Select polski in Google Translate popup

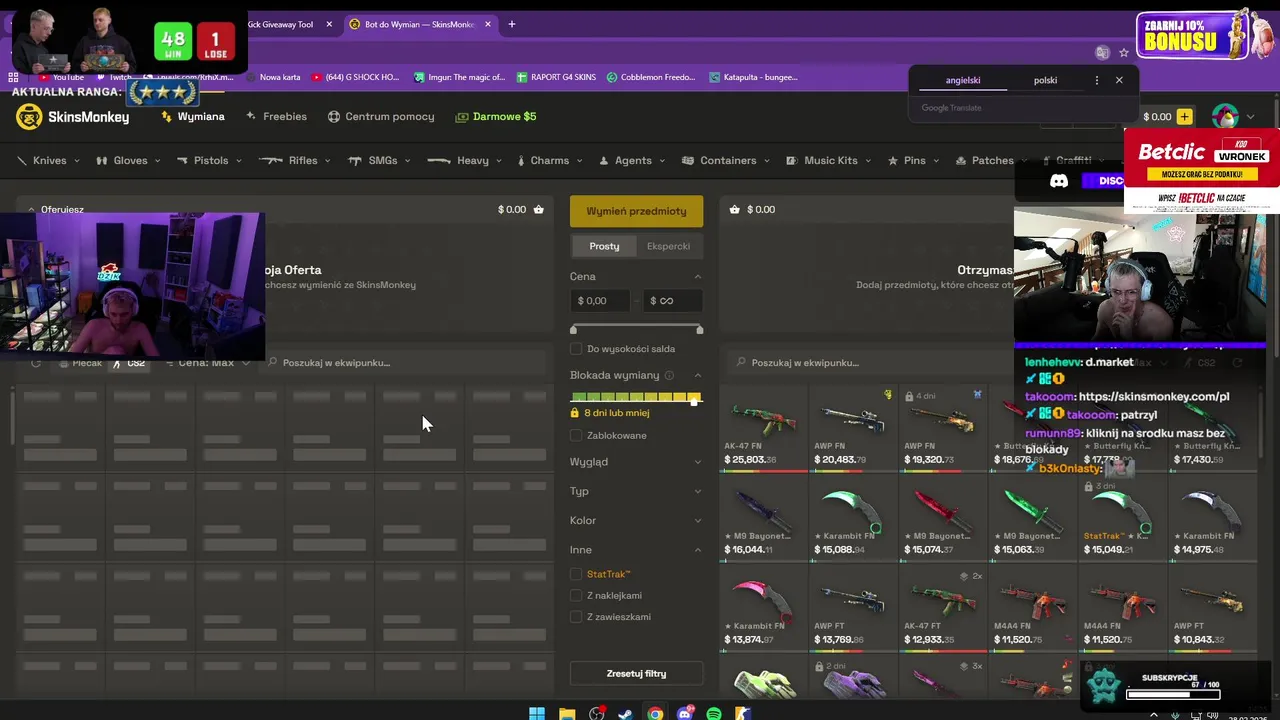click(x=1045, y=80)
